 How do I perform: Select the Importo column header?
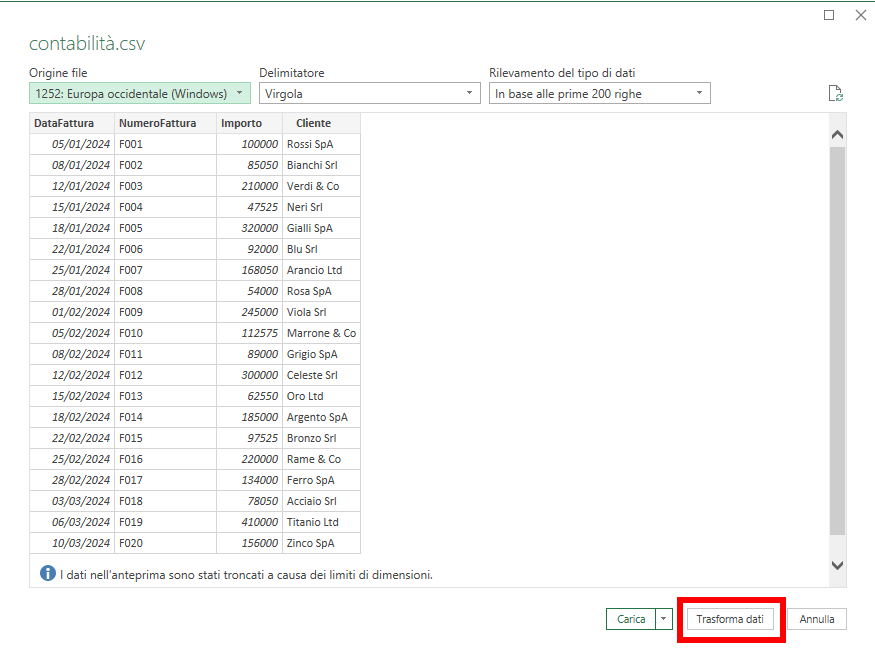coord(241,123)
